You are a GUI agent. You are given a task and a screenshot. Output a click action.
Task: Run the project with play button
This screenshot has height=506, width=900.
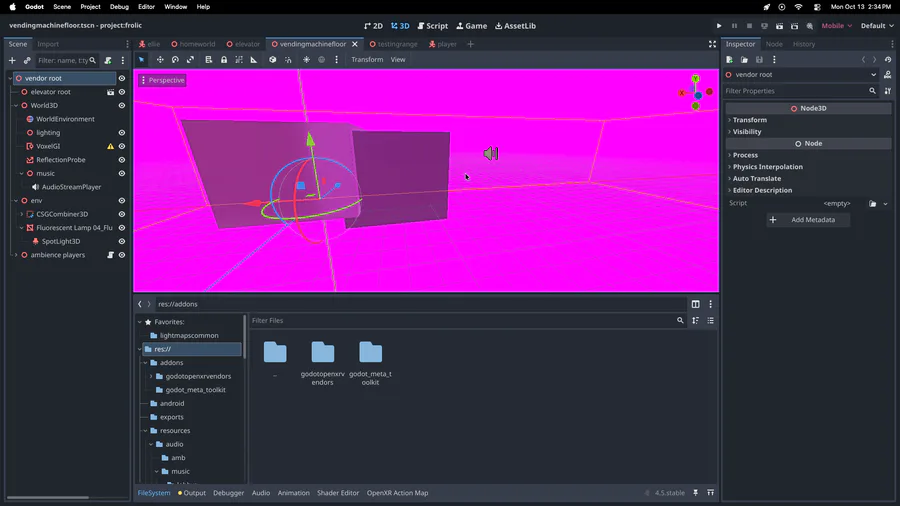pyautogui.click(x=719, y=26)
